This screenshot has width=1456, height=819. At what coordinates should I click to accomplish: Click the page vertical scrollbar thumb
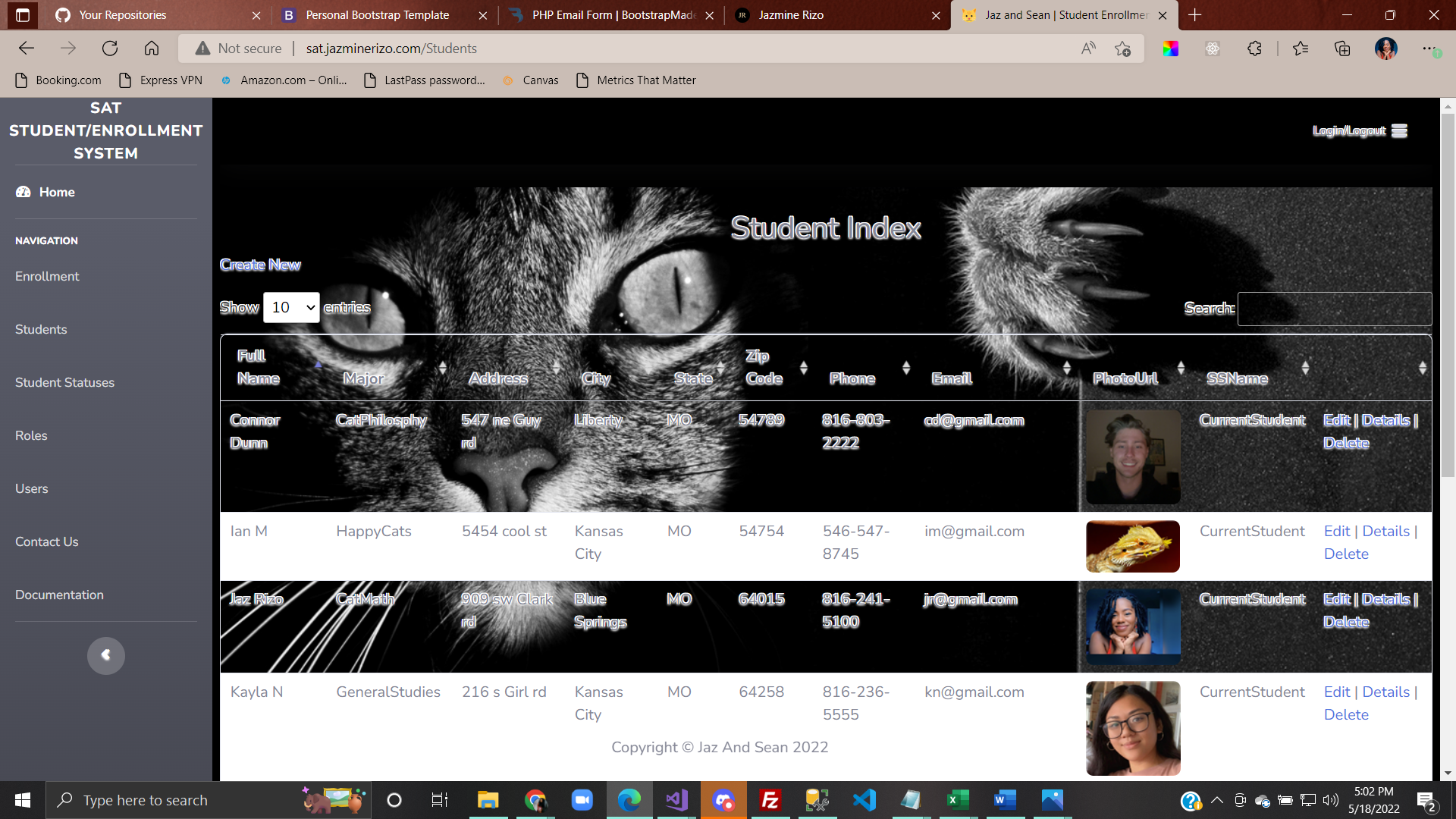coord(1448,296)
